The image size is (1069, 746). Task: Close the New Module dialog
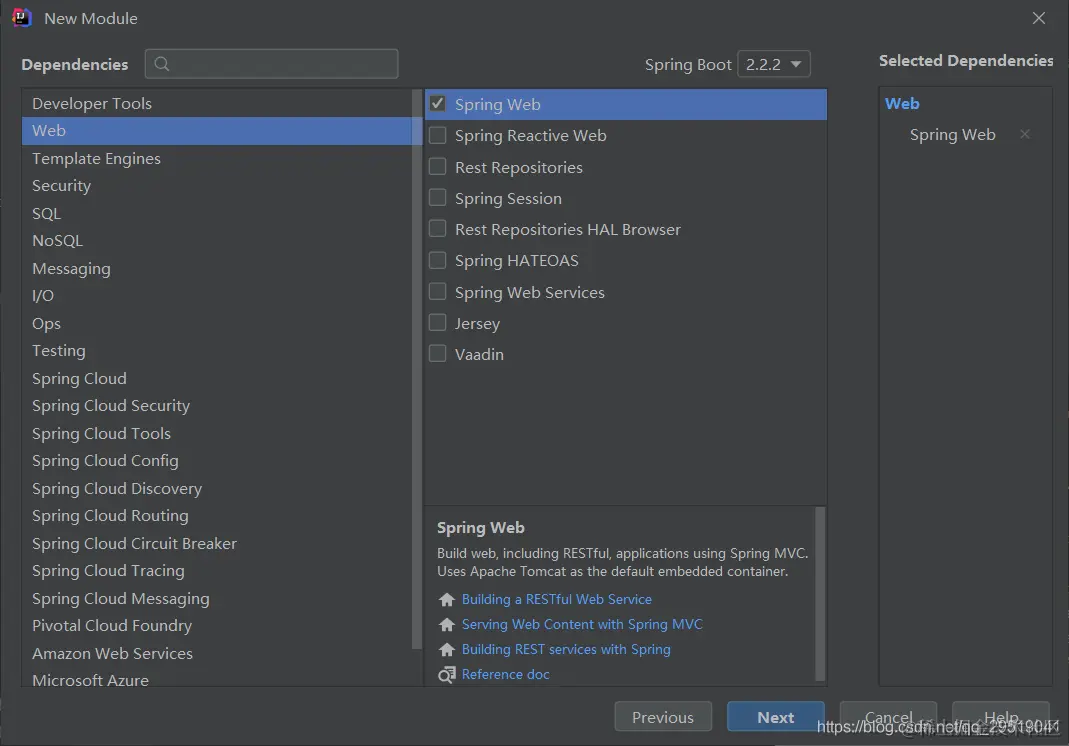pos(1038,18)
